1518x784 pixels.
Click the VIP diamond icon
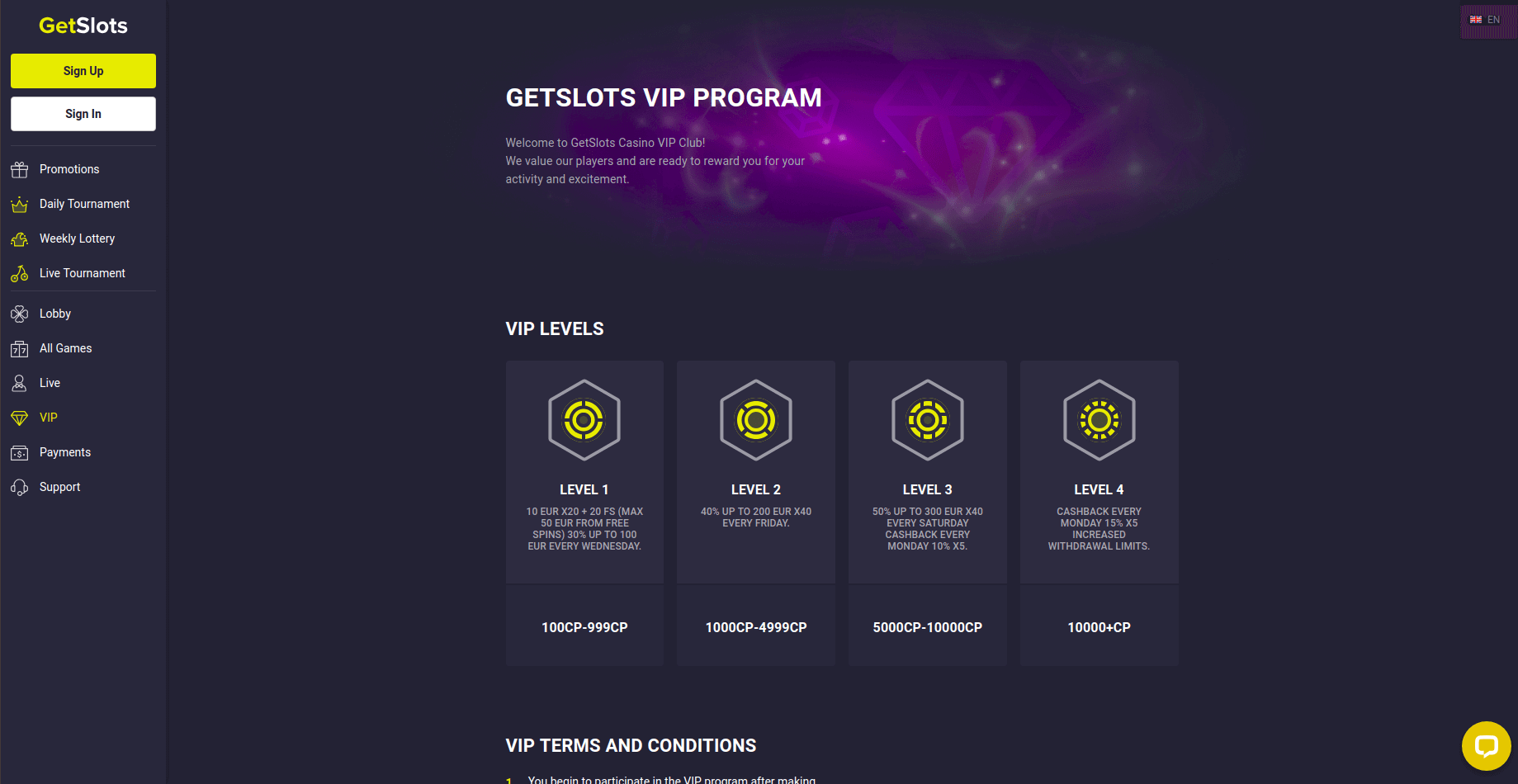pos(20,418)
